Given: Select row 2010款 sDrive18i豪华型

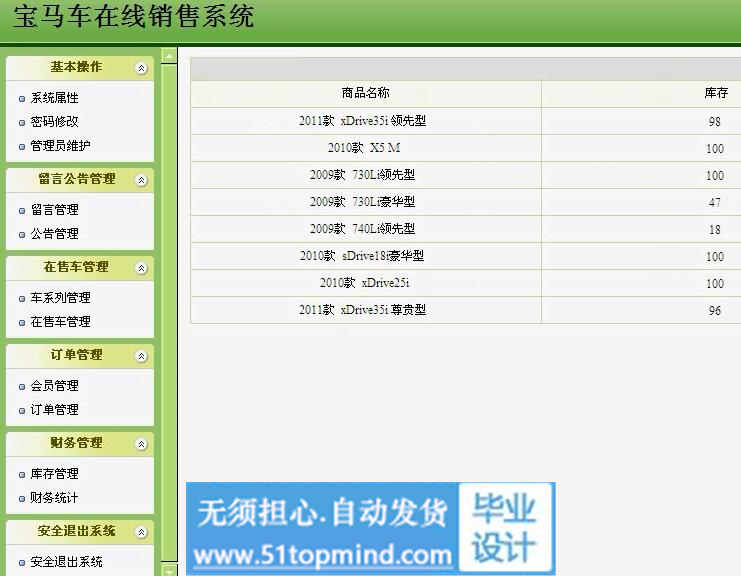Looking at the screenshot, I should coord(466,256).
